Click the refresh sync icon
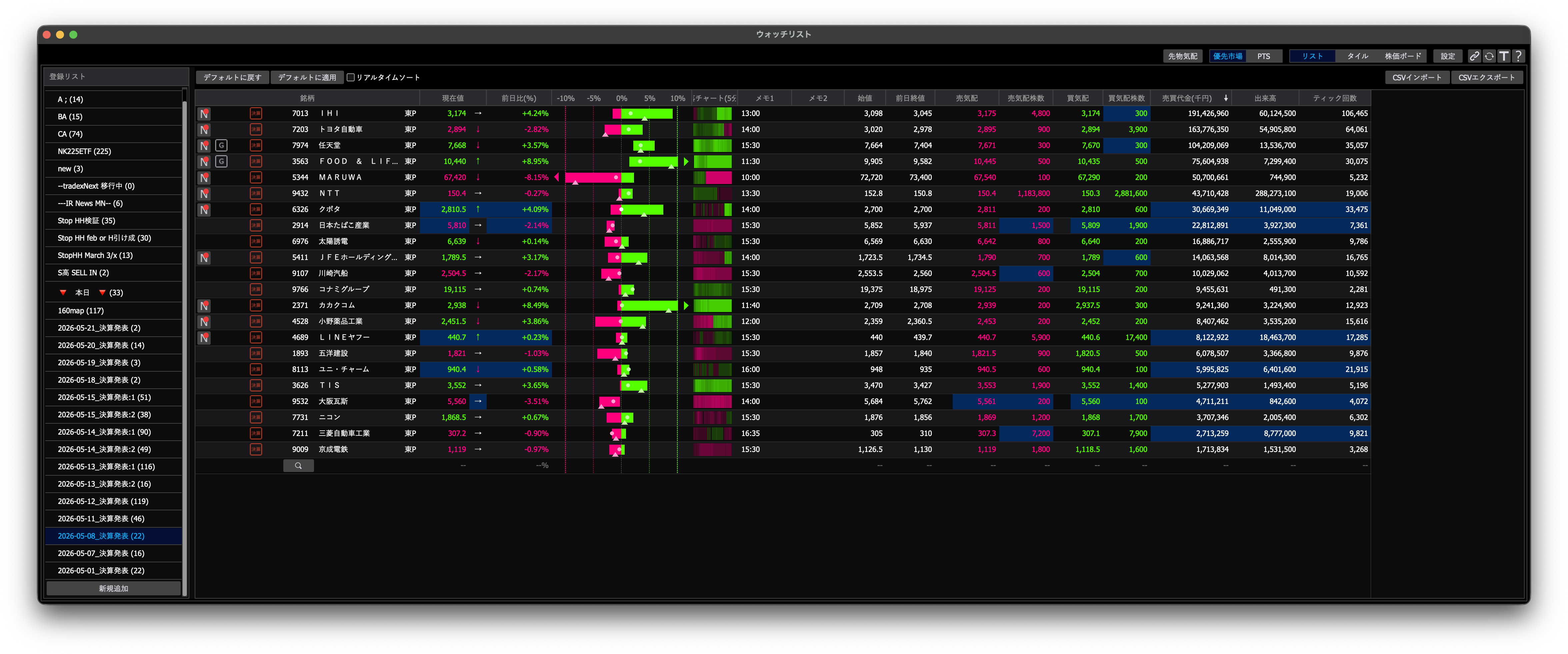 click(x=1489, y=56)
